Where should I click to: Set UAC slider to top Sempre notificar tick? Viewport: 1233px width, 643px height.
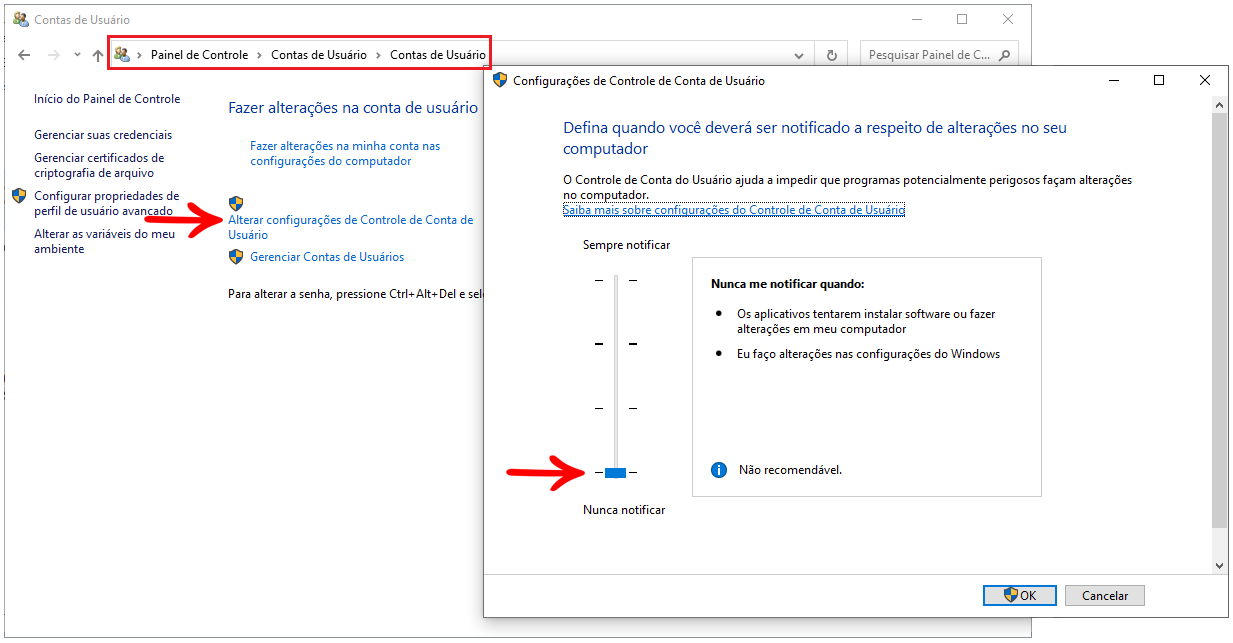click(616, 281)
